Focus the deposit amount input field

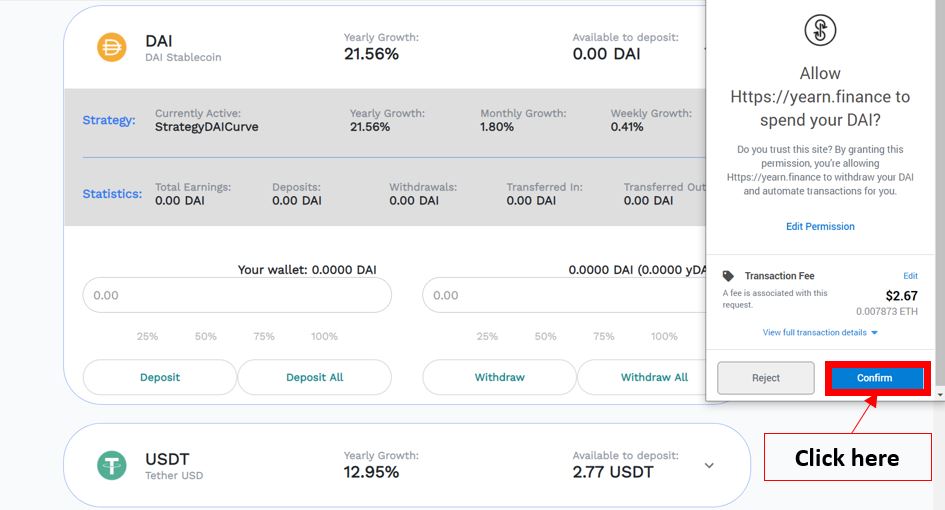tap(237, 295)
